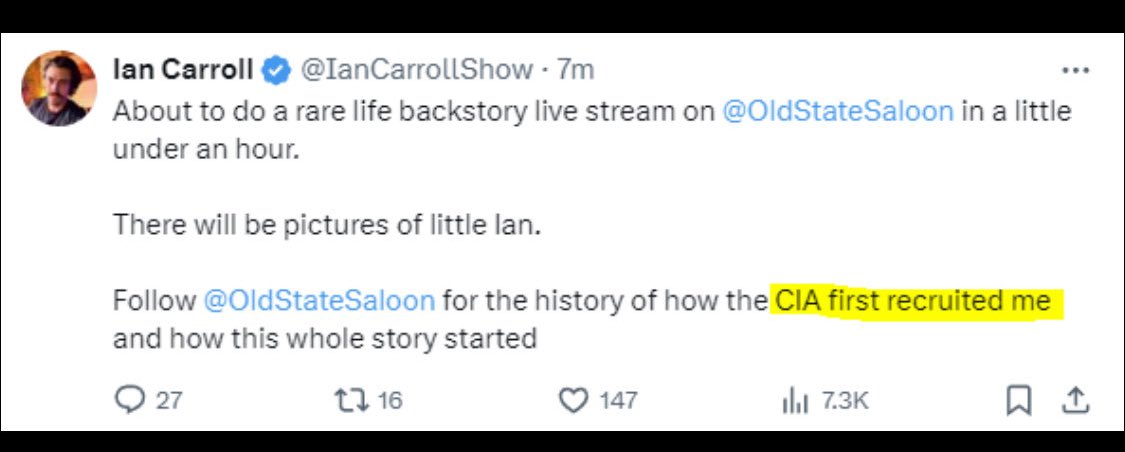Screen dimensions: 1125x452
Task: Click @OldStateSaloon mention after "Follow"
Action: click(319, 300)
